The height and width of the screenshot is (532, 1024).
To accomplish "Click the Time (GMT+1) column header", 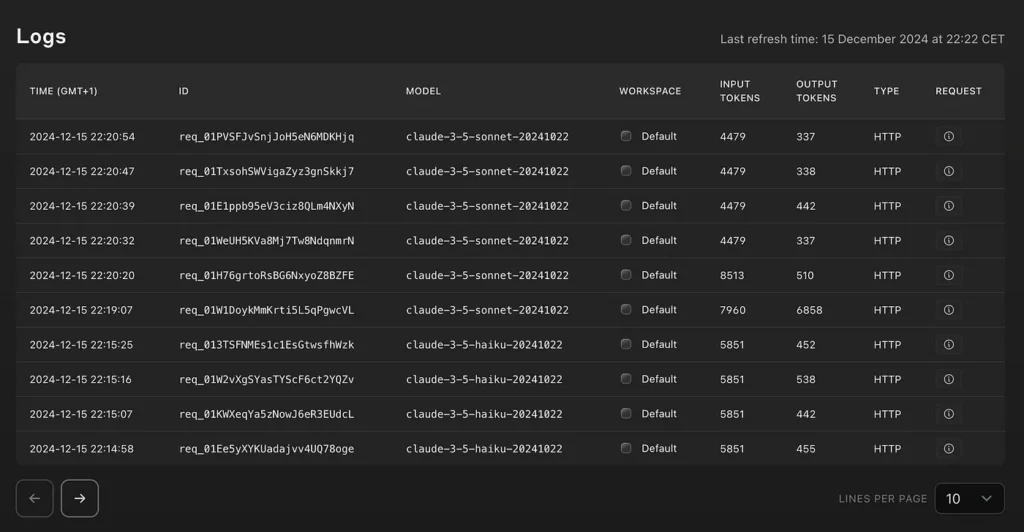I will click(64, 91).
